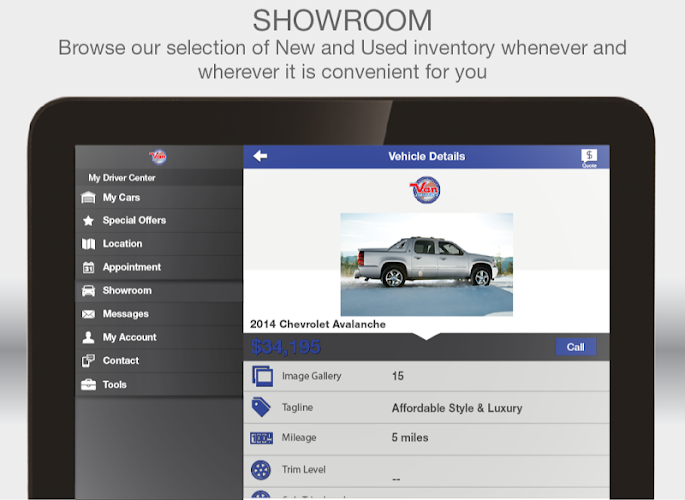This screenshot has height=500, width=685.
Task: Open My Cars menu item
Action: 159,197
